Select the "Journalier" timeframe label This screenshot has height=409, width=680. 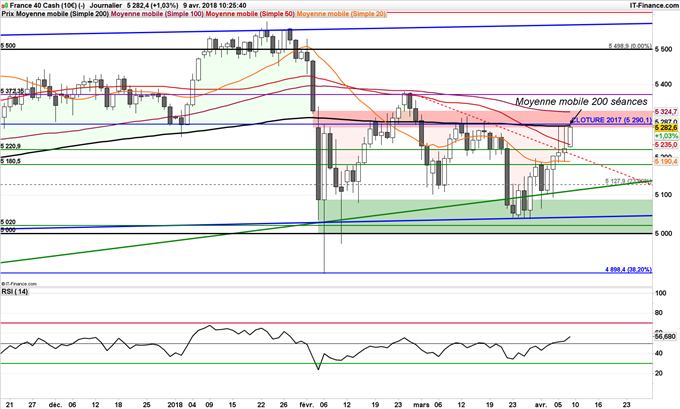click(x=106, y=6)
